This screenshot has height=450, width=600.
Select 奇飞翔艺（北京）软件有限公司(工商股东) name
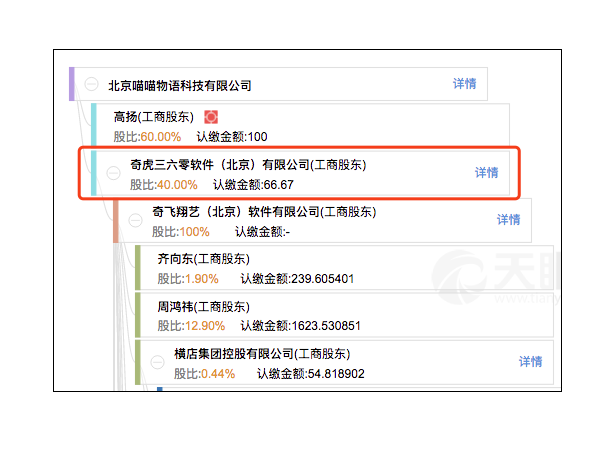[264, 212]
